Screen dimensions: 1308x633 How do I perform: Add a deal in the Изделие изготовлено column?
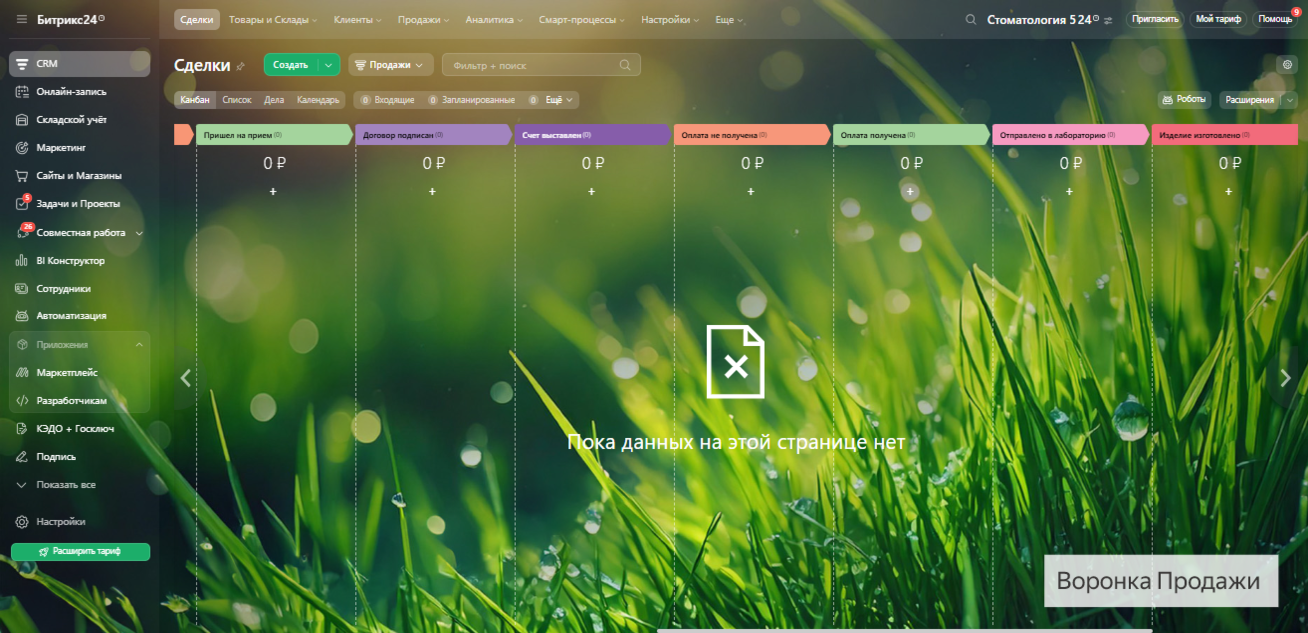pyautogui.click(x=1229, y=191)
